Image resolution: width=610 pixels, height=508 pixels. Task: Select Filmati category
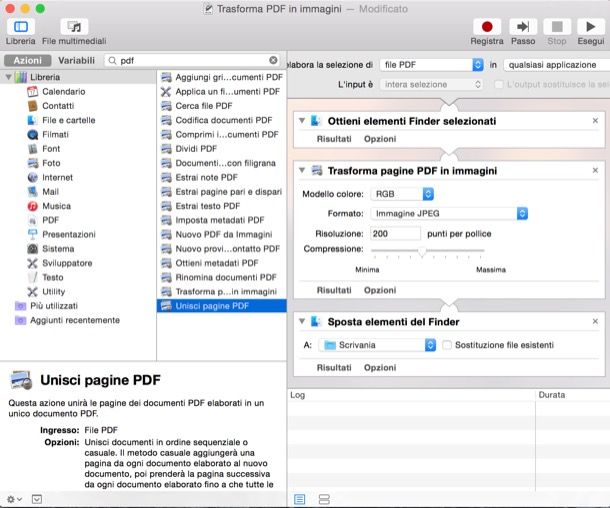55,135
